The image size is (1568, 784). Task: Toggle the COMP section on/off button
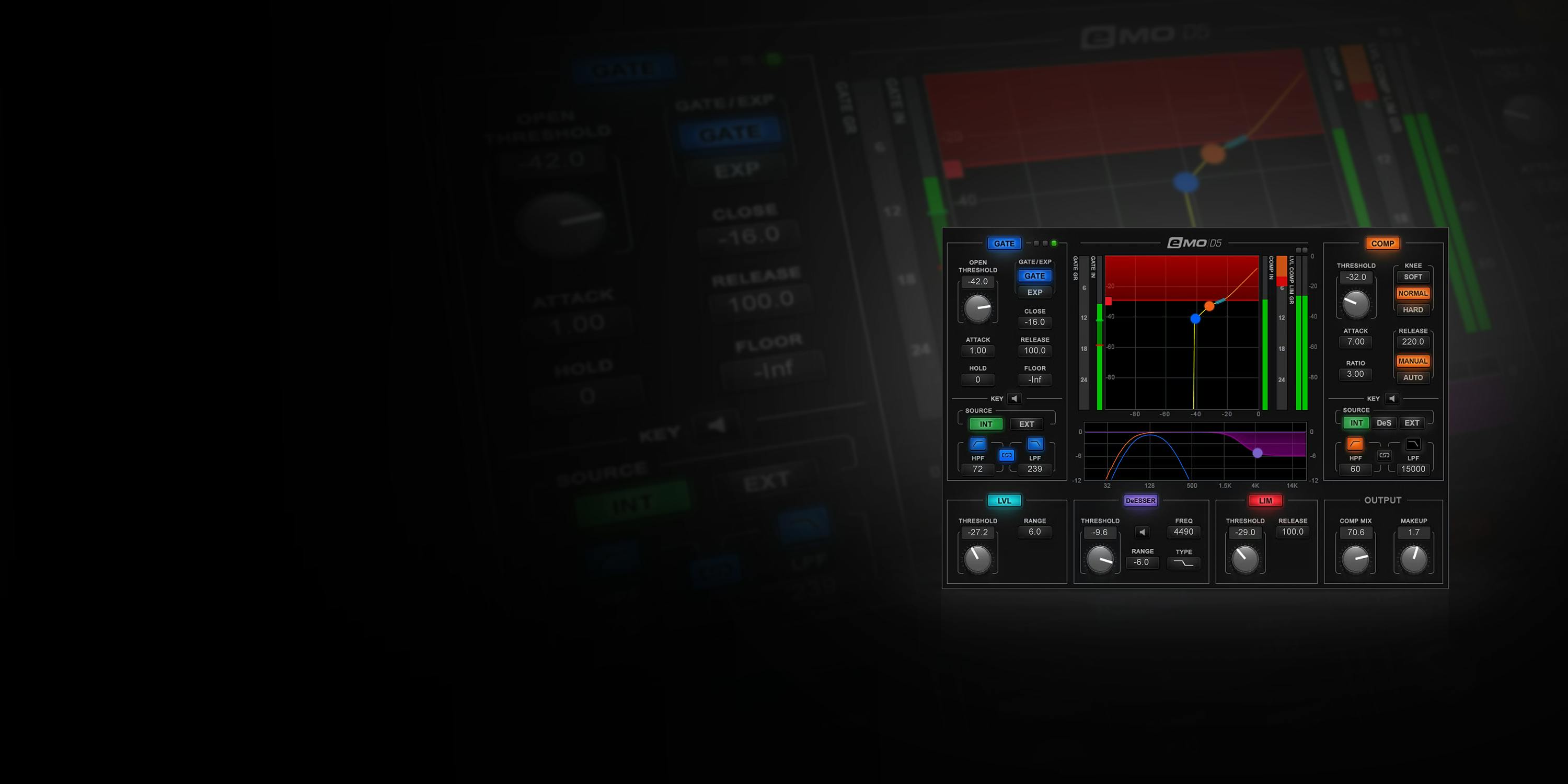(1382, 244)
